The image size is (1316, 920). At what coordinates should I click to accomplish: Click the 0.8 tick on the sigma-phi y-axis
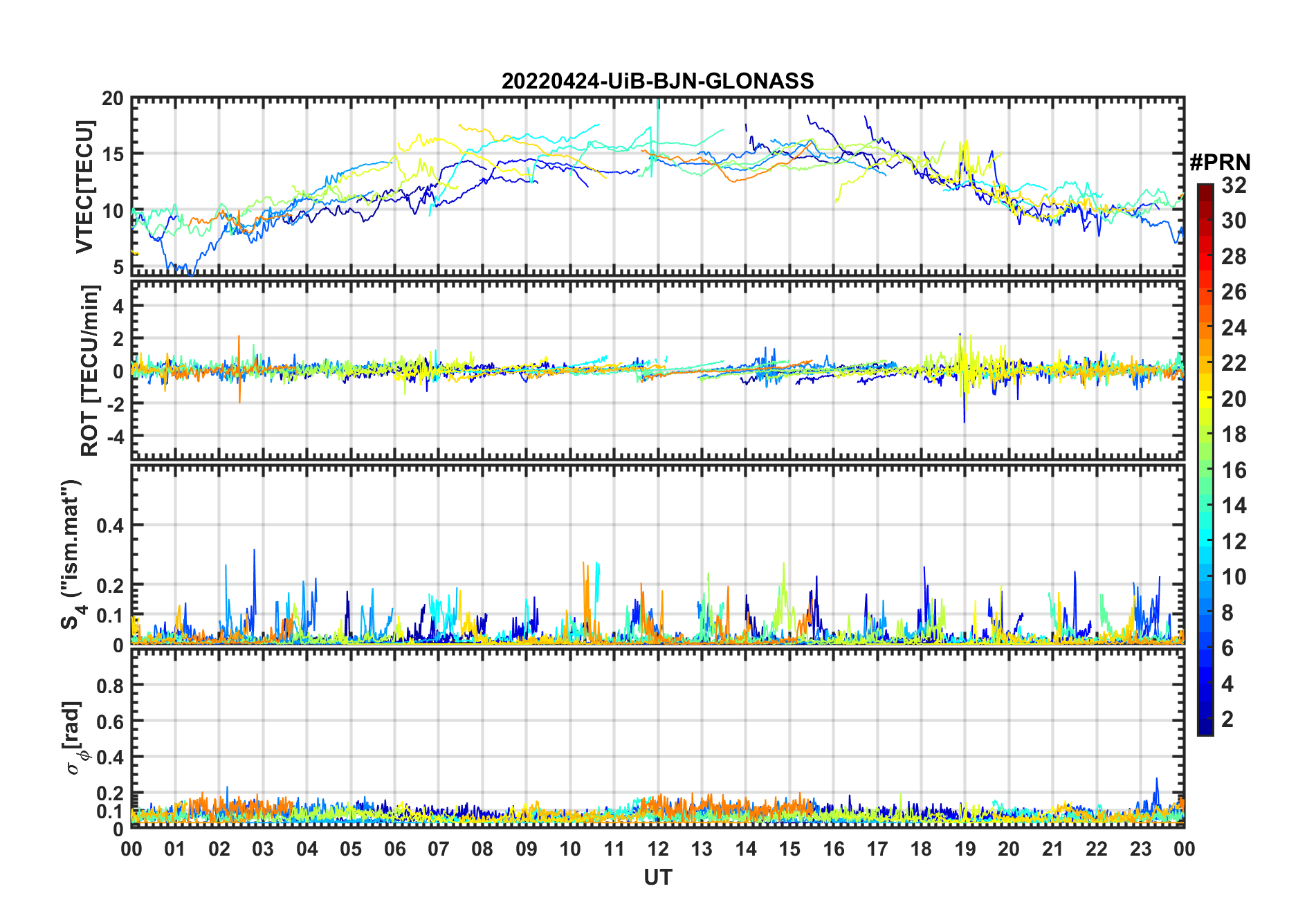click(x=110, y=686)
